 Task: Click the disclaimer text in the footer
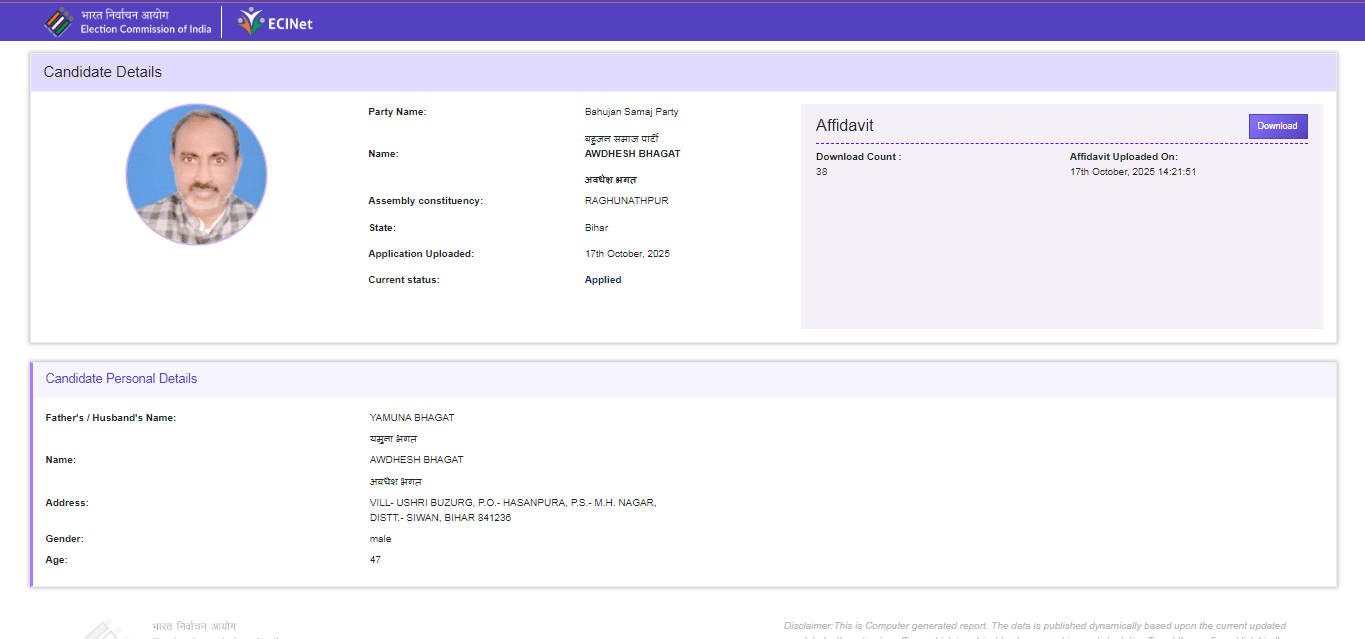click(1035, 627)
